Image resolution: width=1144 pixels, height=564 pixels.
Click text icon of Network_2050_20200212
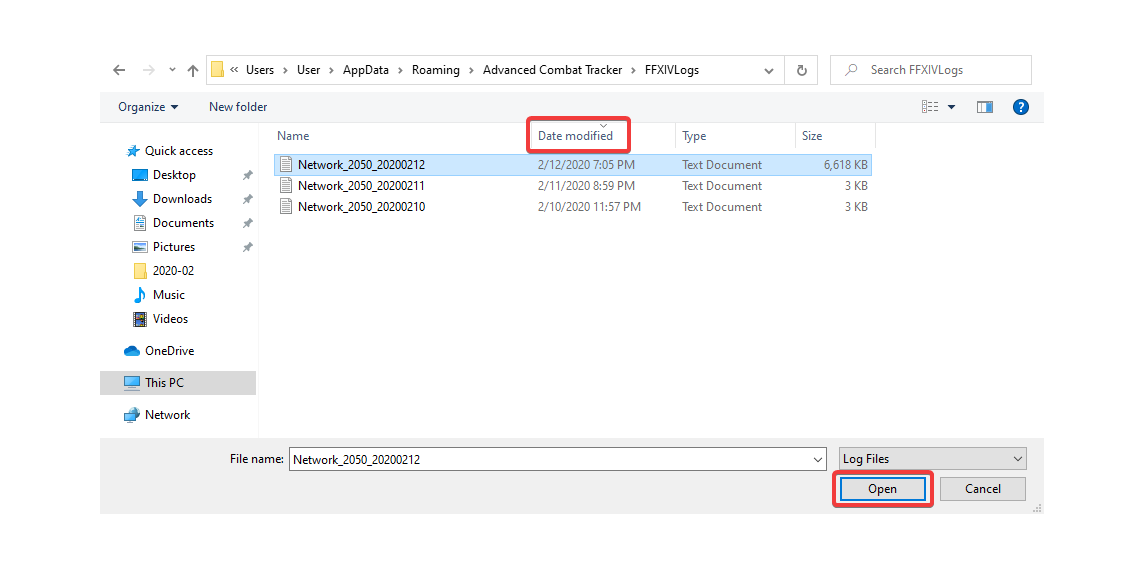point(286,165)
